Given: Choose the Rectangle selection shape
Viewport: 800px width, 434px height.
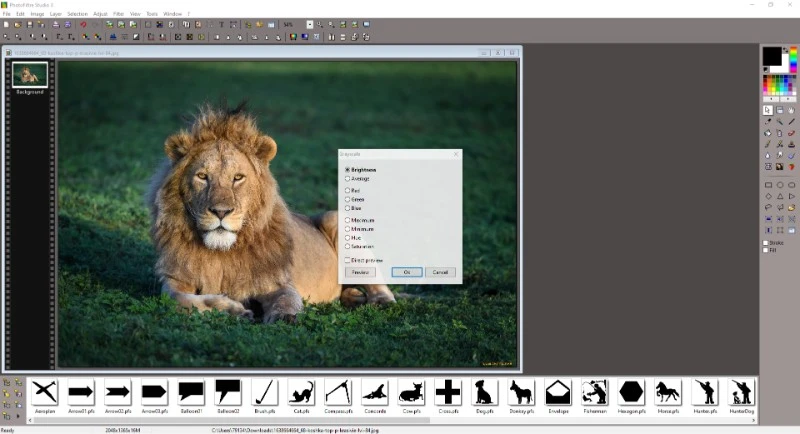Looking at the screenshot, I should 768,185.
